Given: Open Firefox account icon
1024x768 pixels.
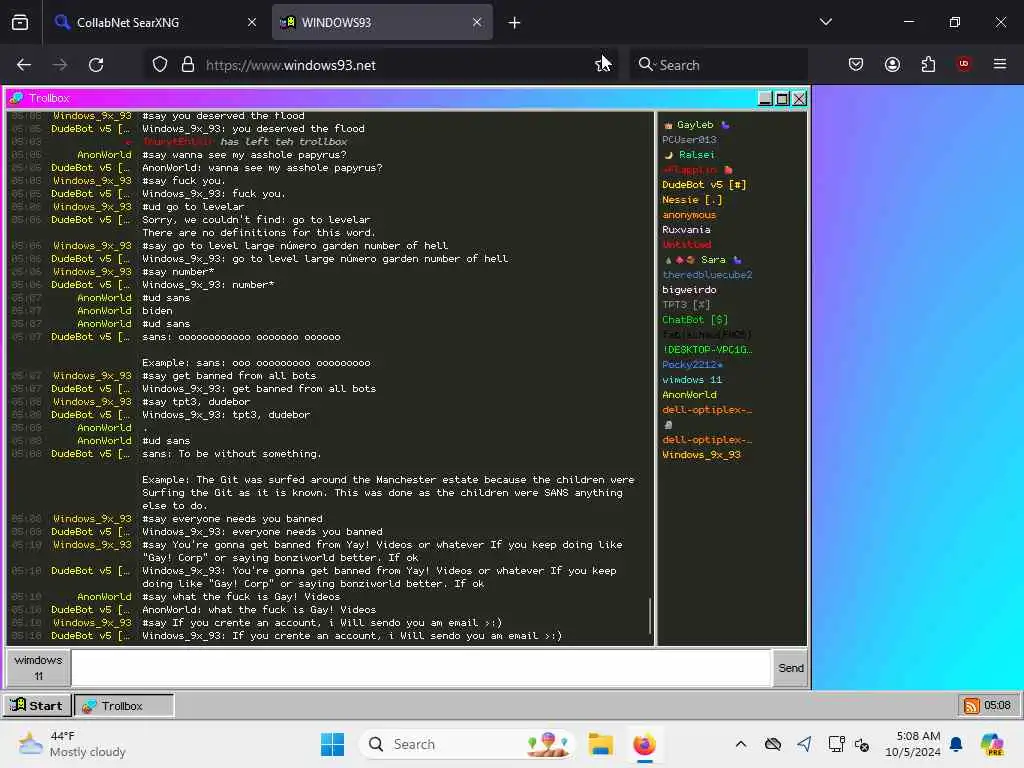Looking at the screenshot, I should click(x=892, y=64).
